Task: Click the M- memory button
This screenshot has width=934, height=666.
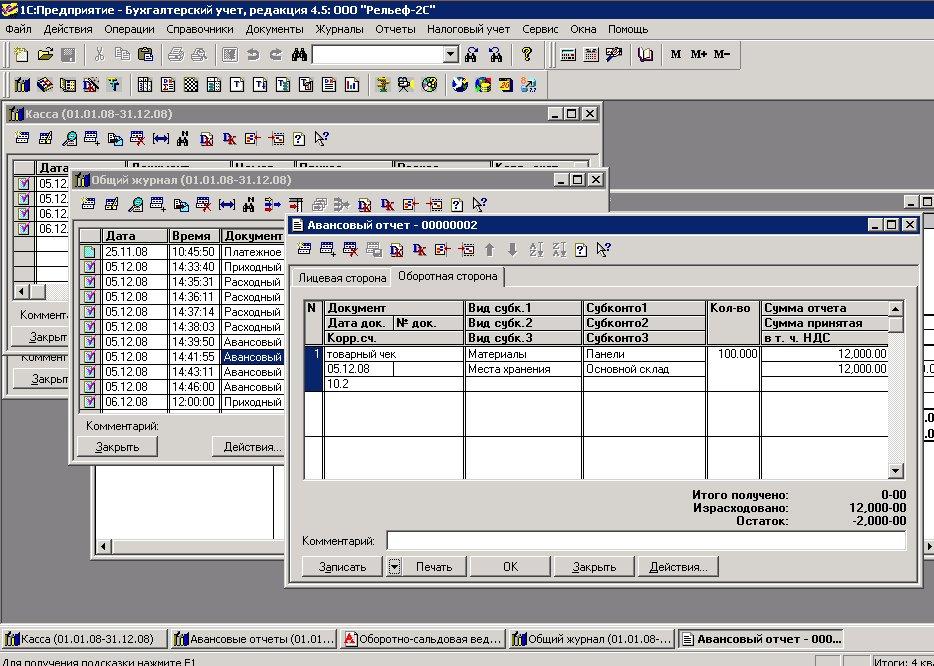Action: tap(721, 54)
